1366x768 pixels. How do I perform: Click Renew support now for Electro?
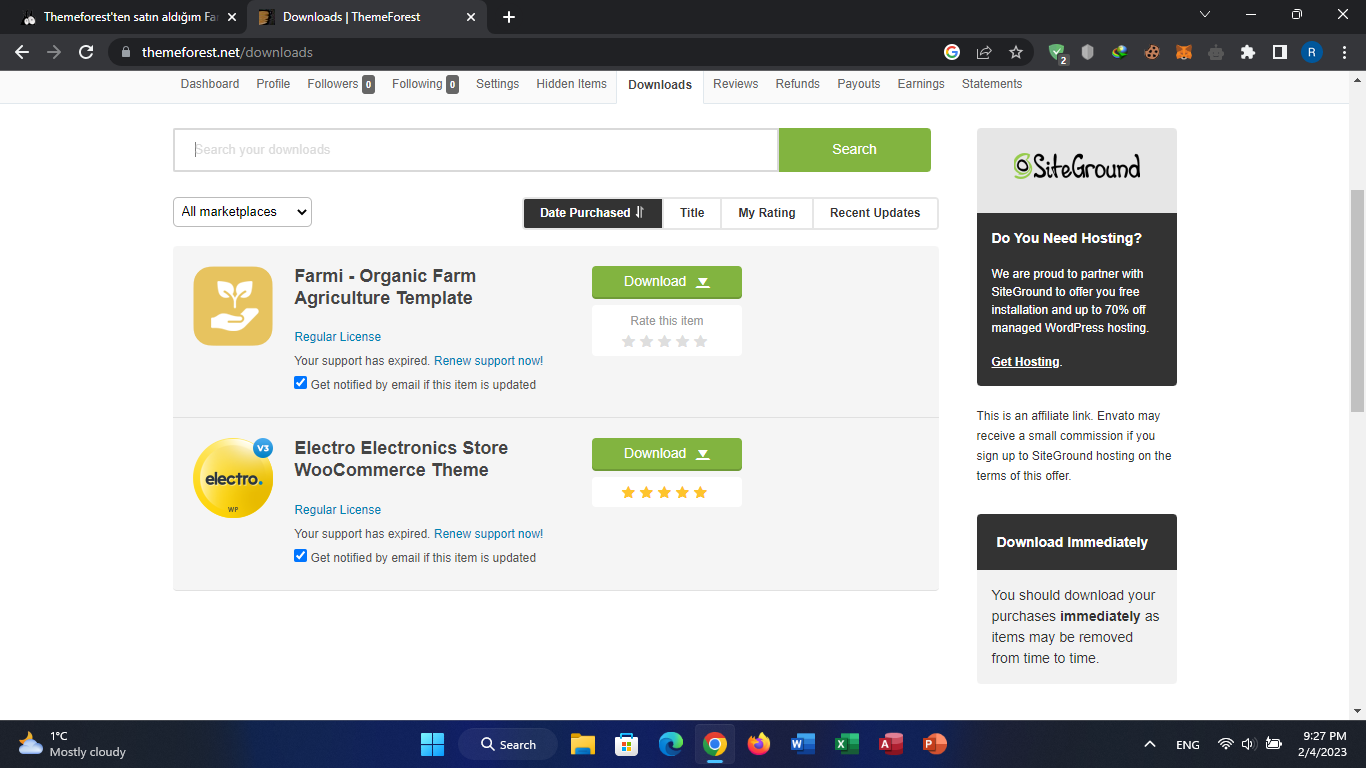coord(489,534)
